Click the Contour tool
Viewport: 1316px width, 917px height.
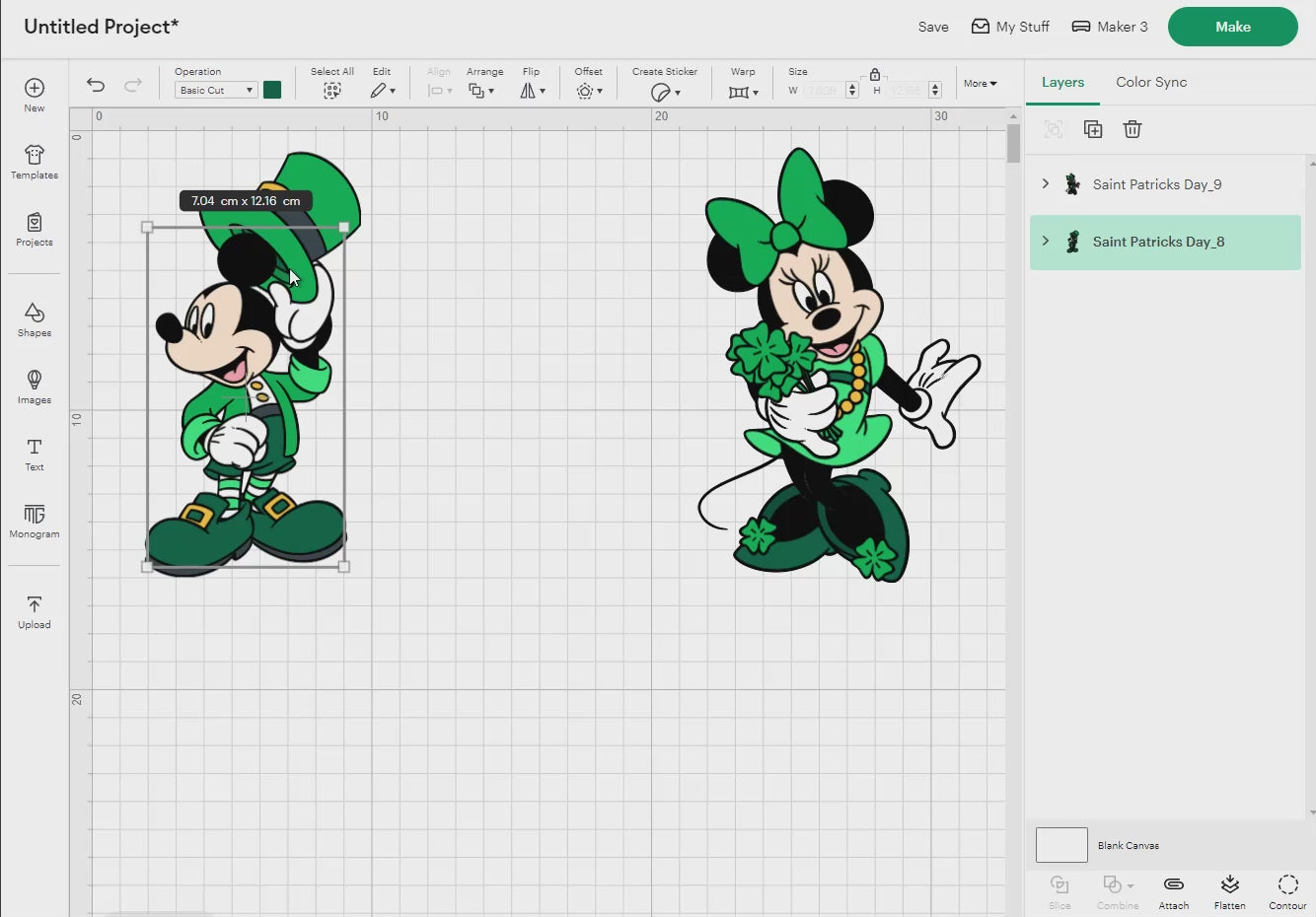pyautogui.click(x=1287, y=891)
